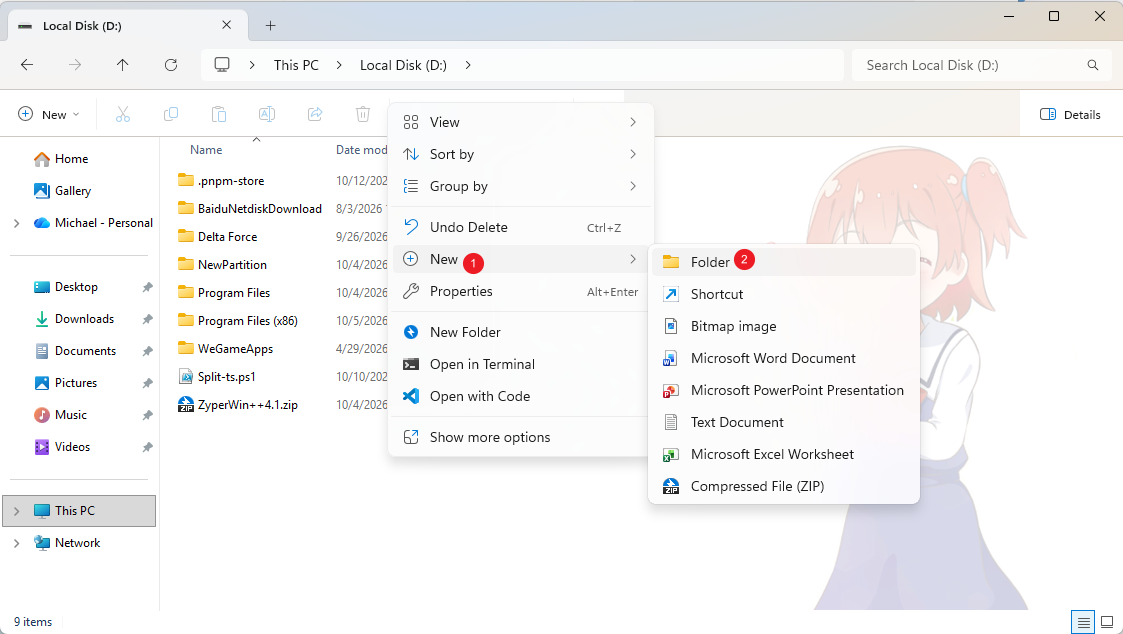Create a new Compressed File (ZIP)

pos(784,486)
